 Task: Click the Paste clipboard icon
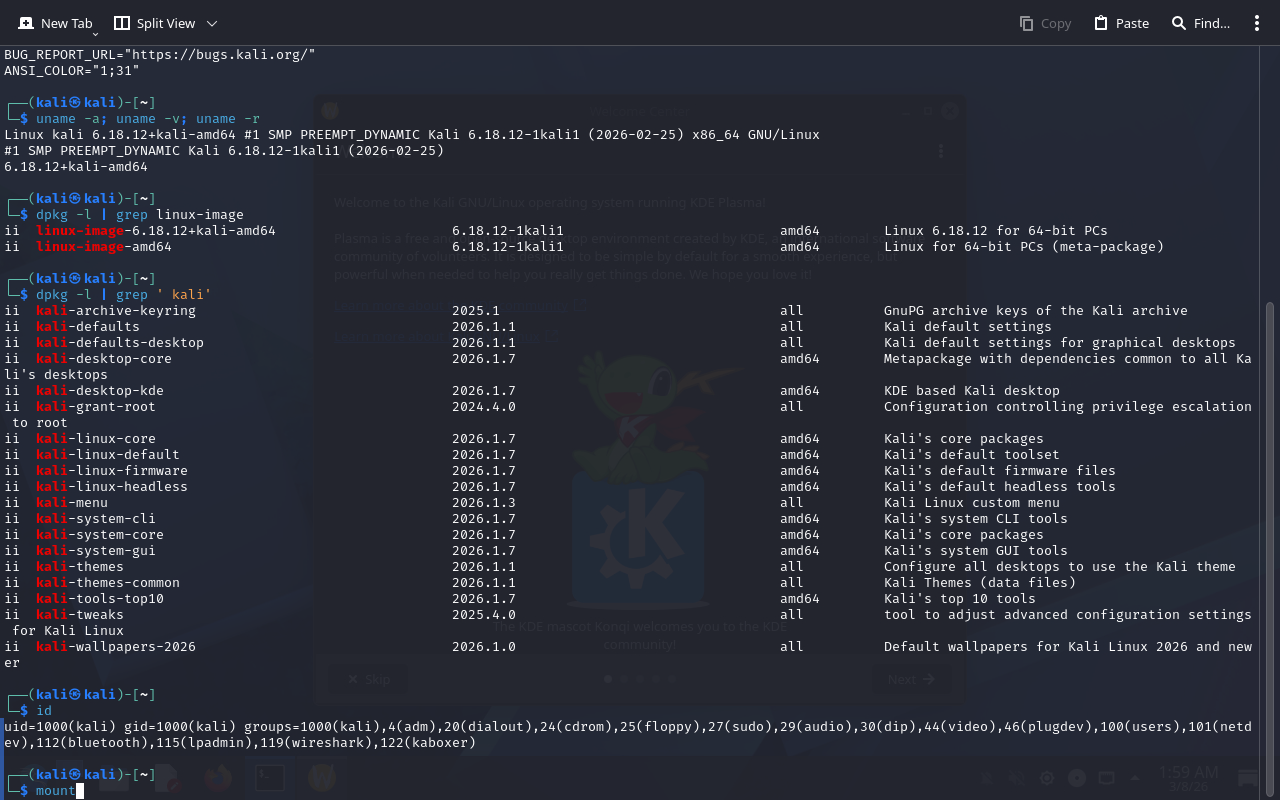[x=1101, y=23]
